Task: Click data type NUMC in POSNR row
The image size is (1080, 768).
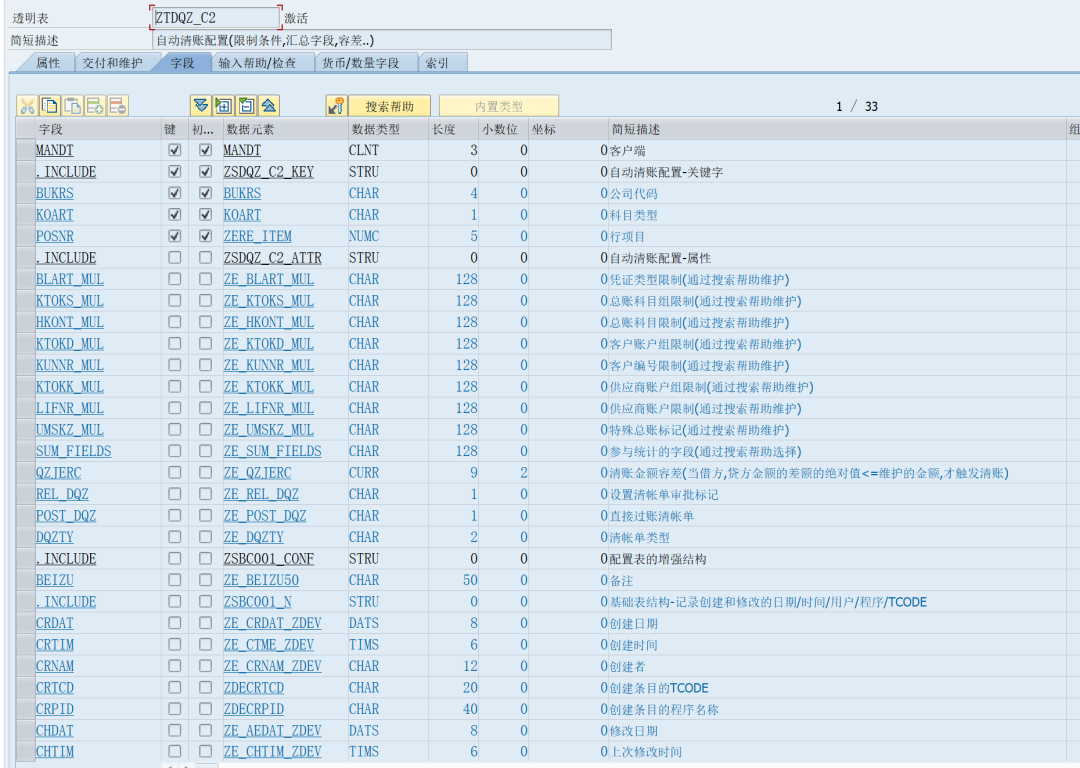Action: 364,236
